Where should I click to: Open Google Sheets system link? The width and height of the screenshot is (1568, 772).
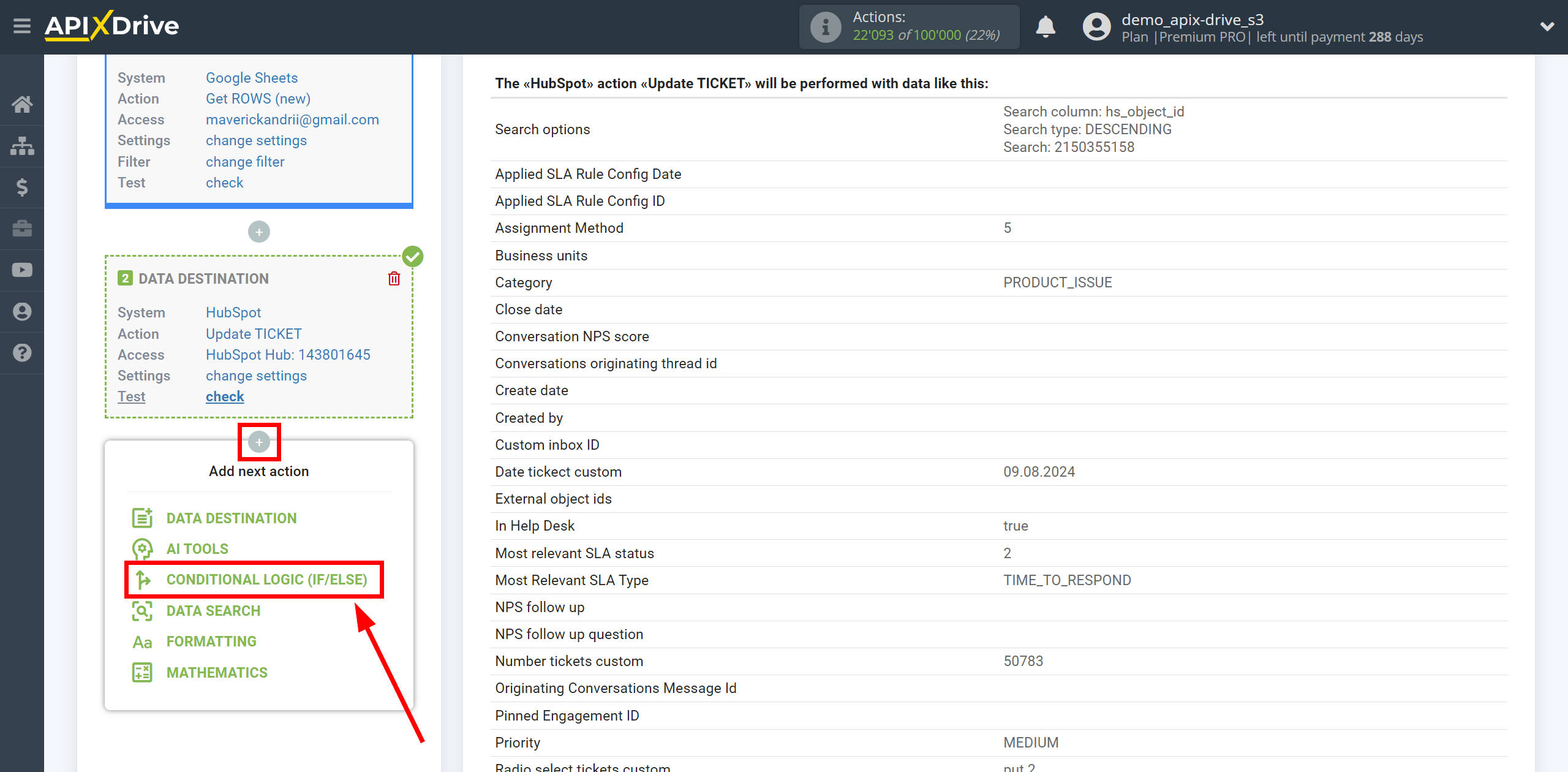coord(252,78)
